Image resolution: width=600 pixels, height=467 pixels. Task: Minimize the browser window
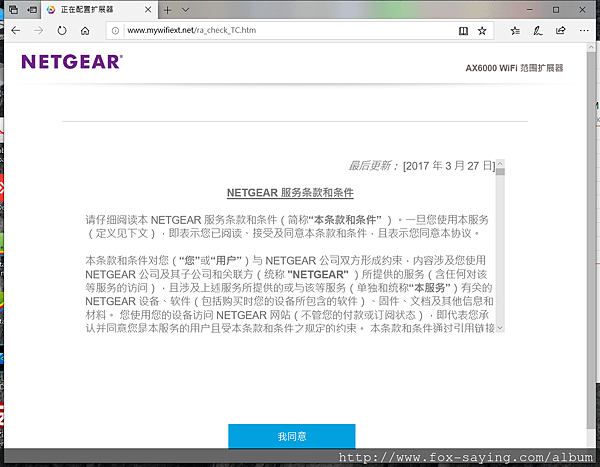tap(530, 10)
